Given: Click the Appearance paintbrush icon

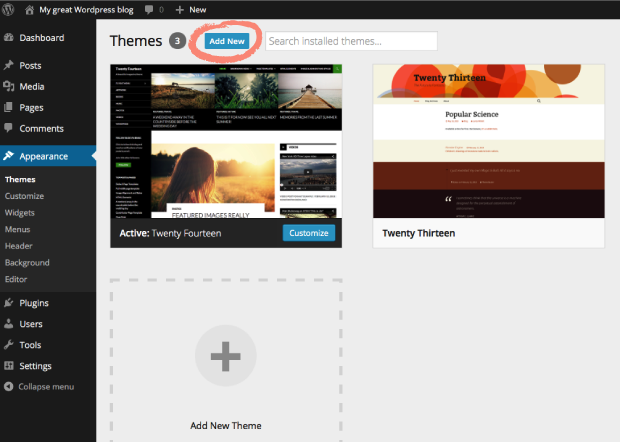Looking at the screenshot, I should click(x=8, y=156).
